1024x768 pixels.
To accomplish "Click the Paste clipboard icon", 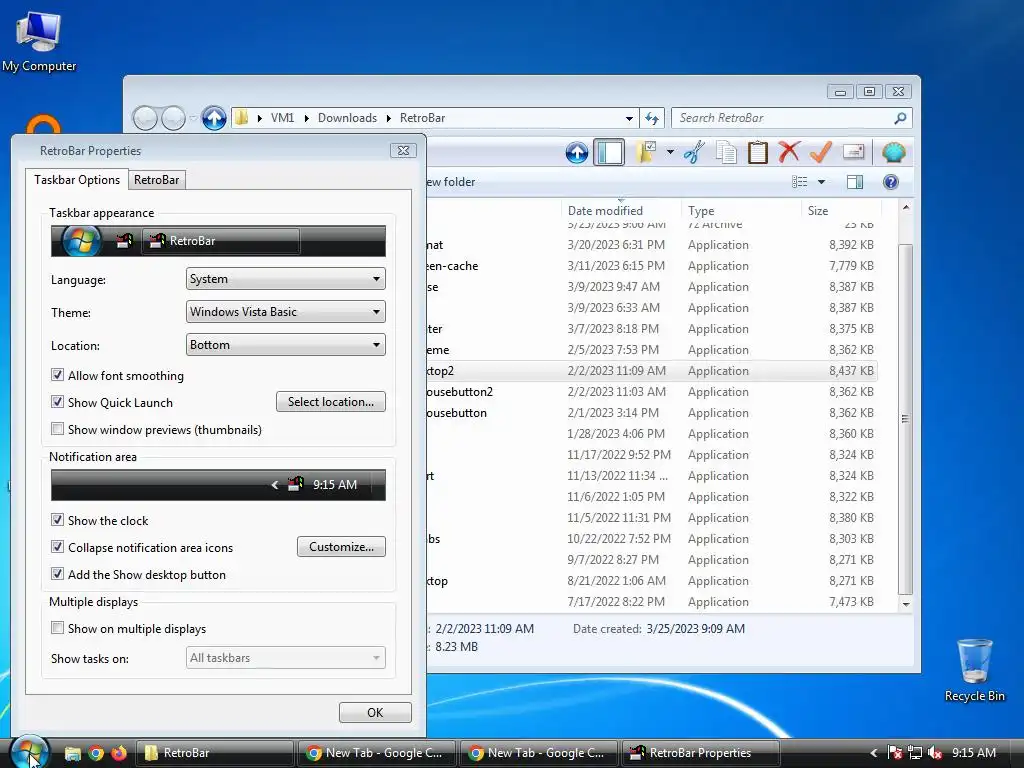I will [x=758, y=153].
